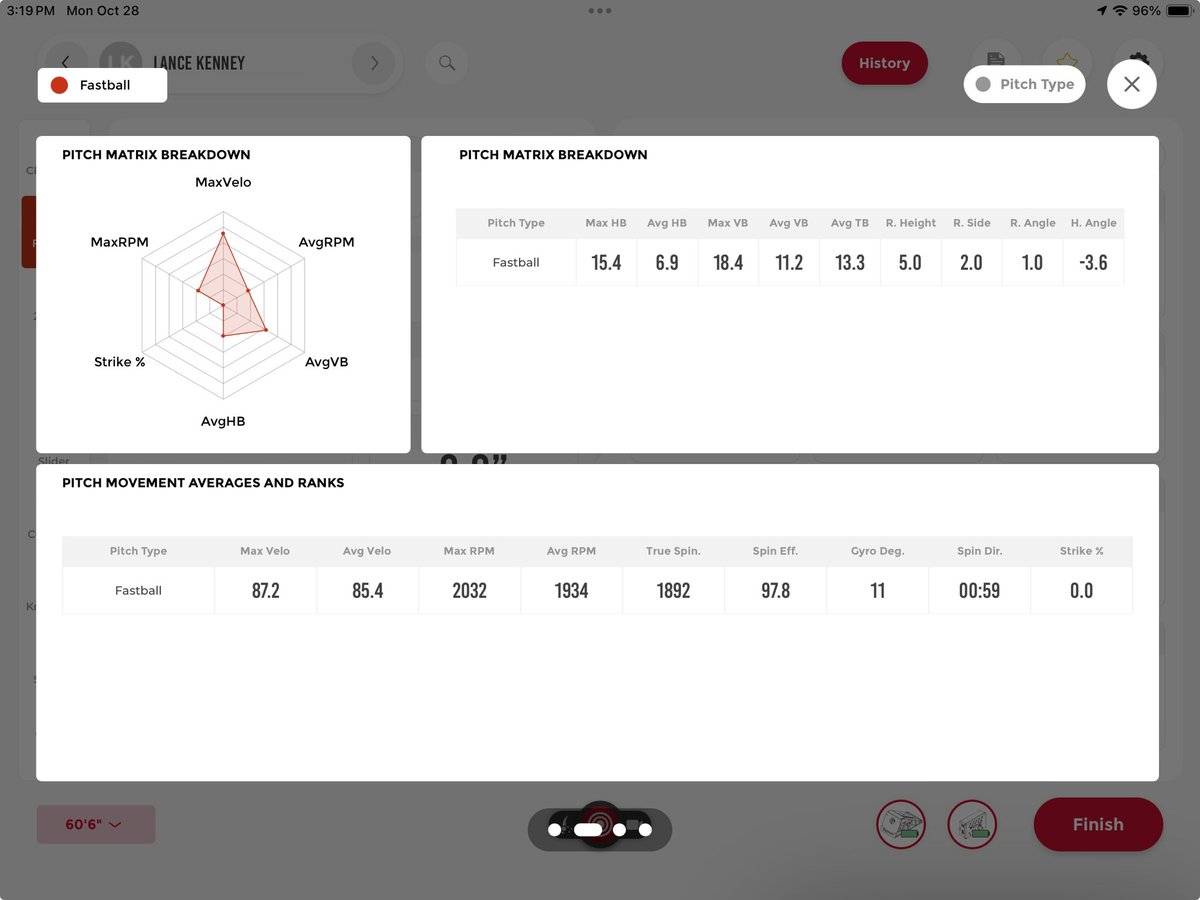
Task: Select the Max HB column header
Action: pyautogui.click(x=606, y=223)
